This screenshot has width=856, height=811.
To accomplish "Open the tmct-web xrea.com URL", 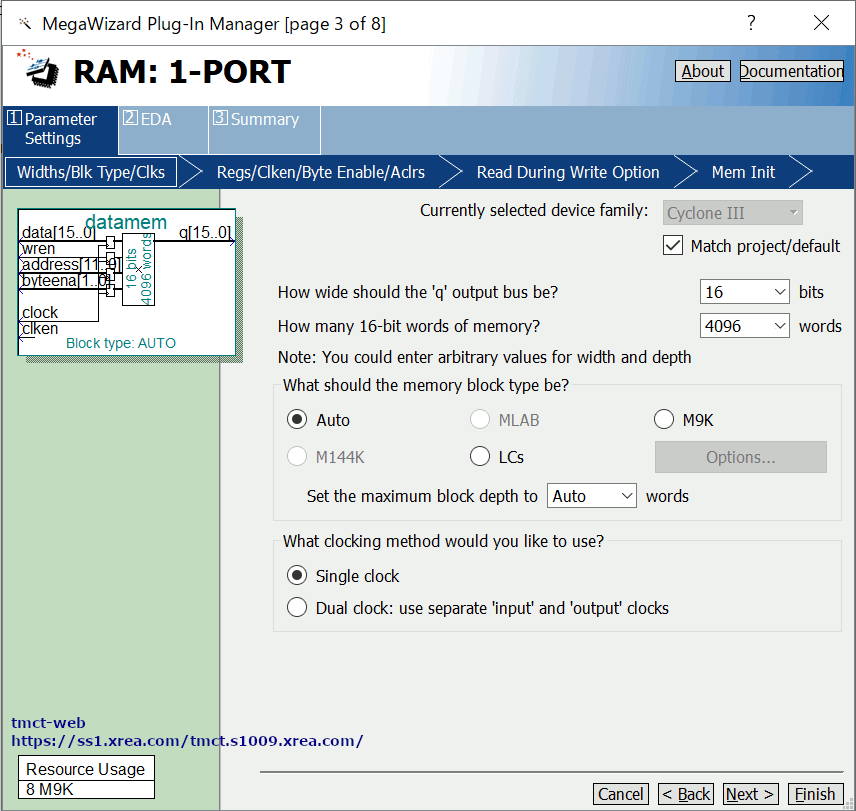I will pos(187,741).
